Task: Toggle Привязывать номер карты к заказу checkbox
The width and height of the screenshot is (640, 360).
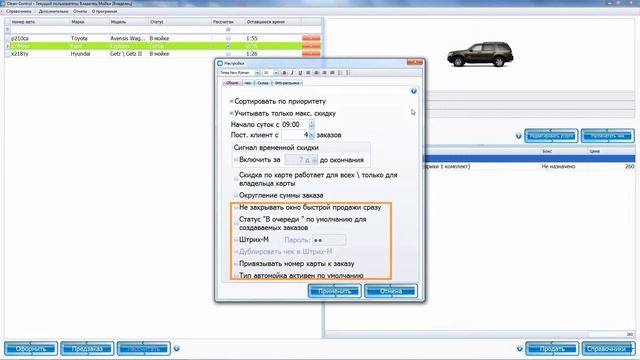Action: point(236,264)
